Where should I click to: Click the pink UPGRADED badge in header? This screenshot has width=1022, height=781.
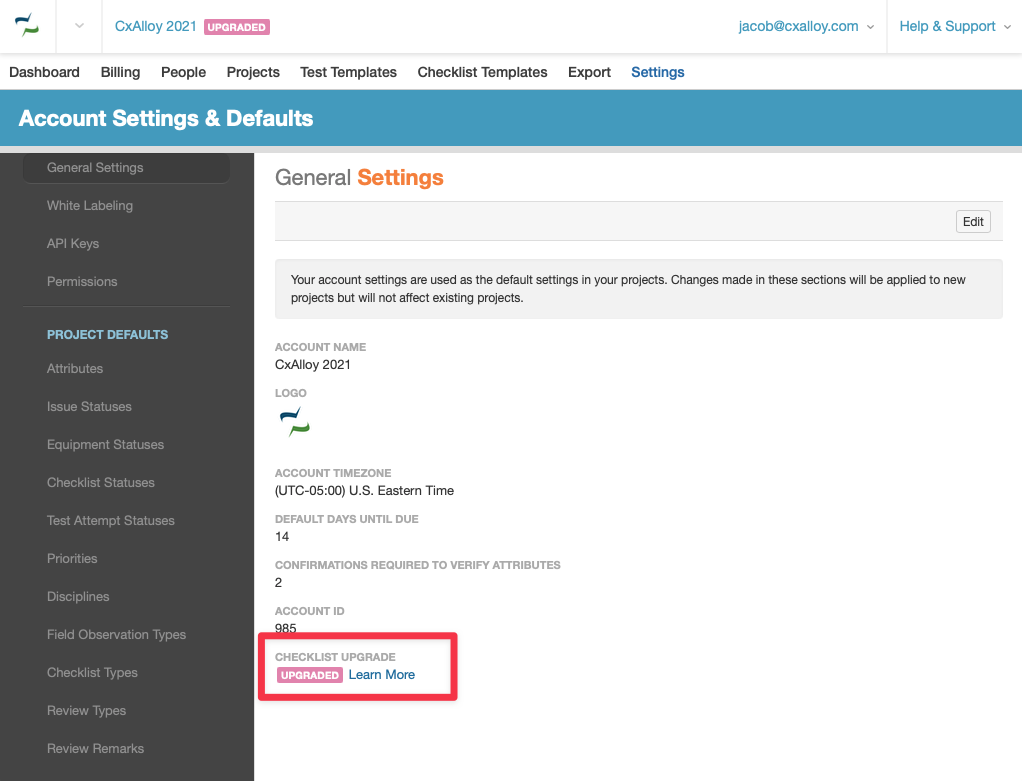tap(237, 27)
